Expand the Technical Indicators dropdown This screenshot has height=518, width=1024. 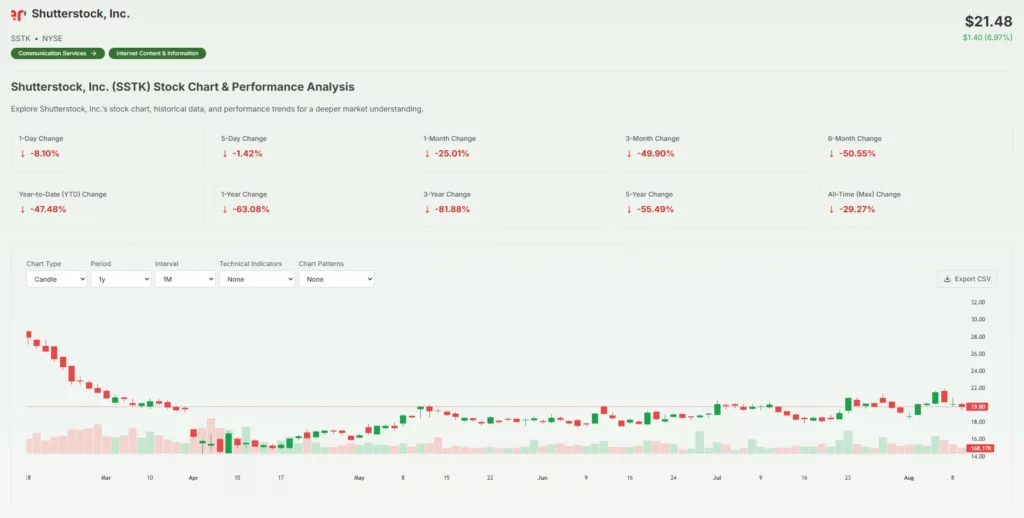(x=257, y=279)
